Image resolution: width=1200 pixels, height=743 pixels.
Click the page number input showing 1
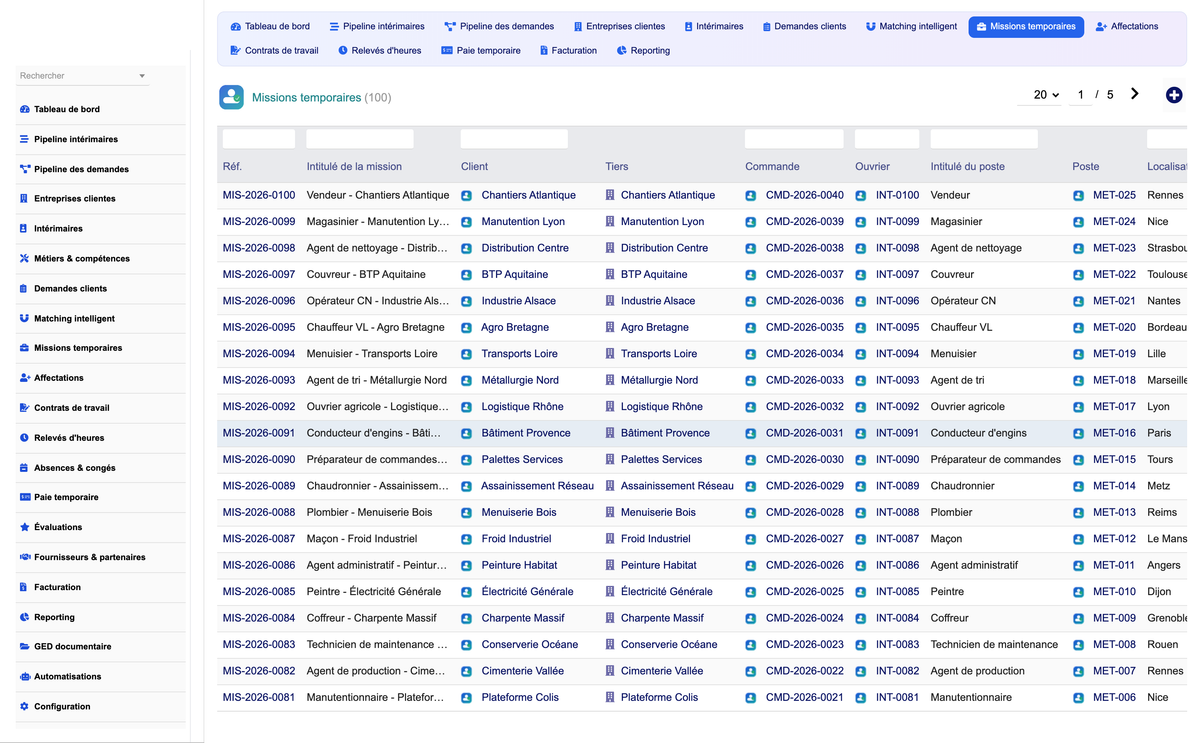[1080, 95]
